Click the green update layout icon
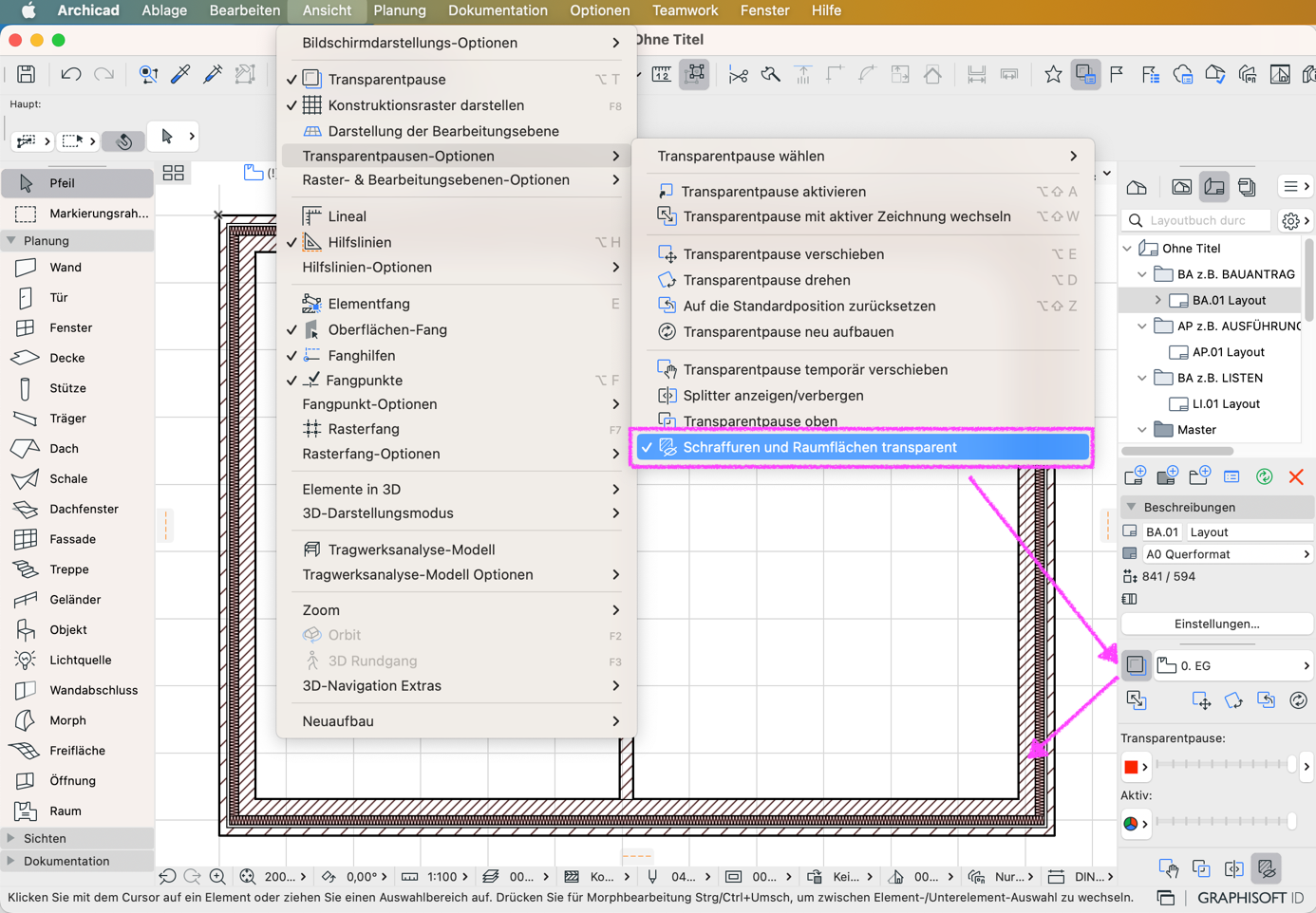Viewport: 1316px width, 913px height. [1264, 476]
